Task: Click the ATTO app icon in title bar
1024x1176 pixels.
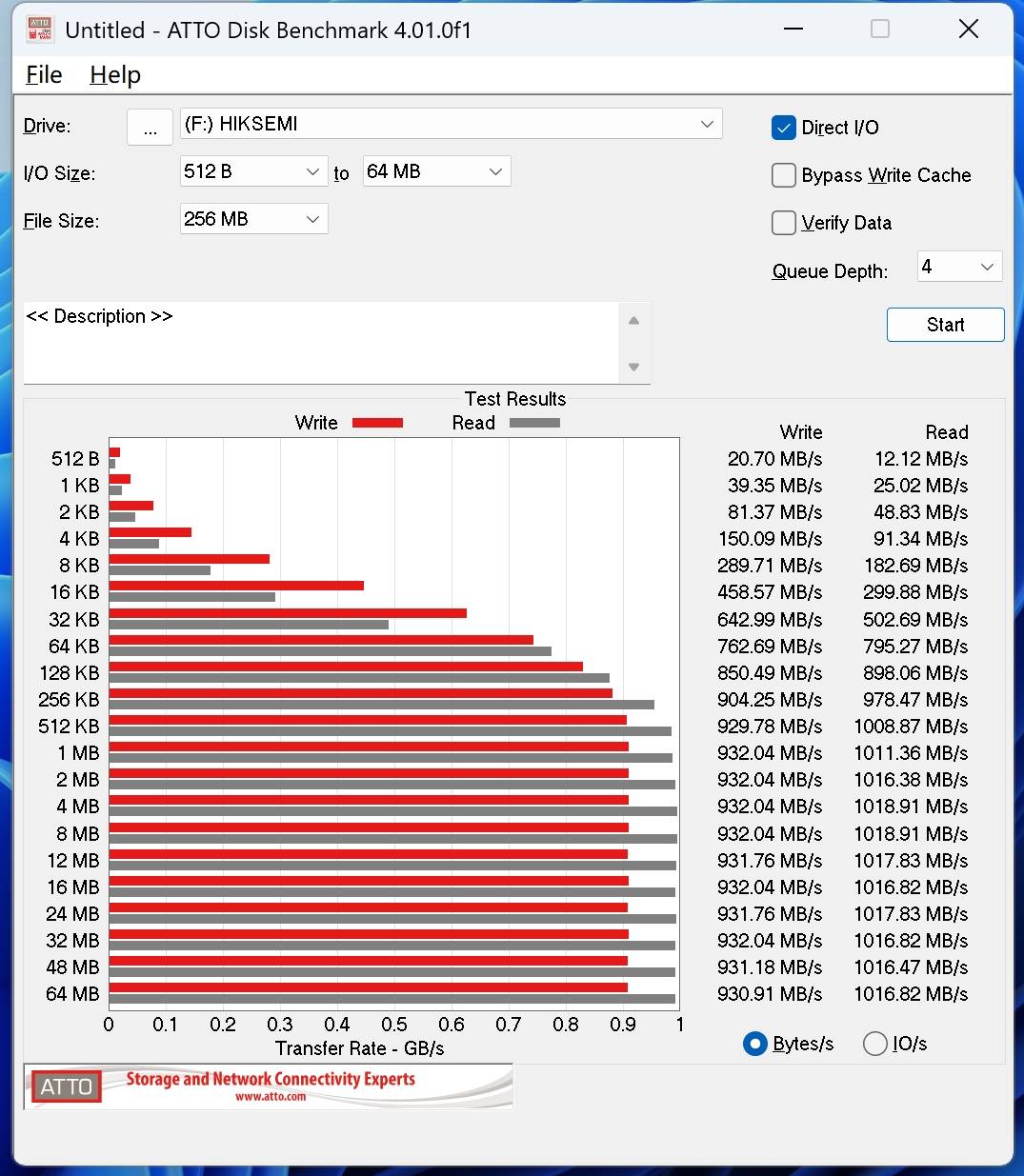Action: (39, 29)
